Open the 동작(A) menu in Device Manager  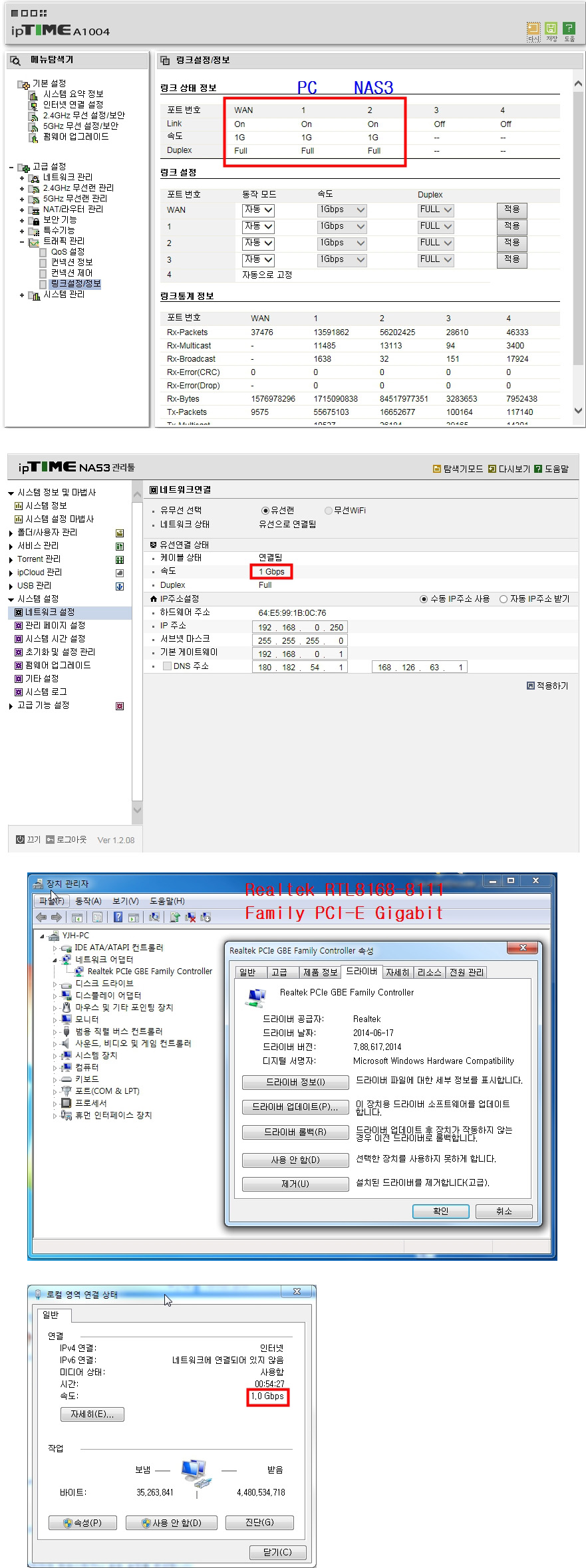88,901
